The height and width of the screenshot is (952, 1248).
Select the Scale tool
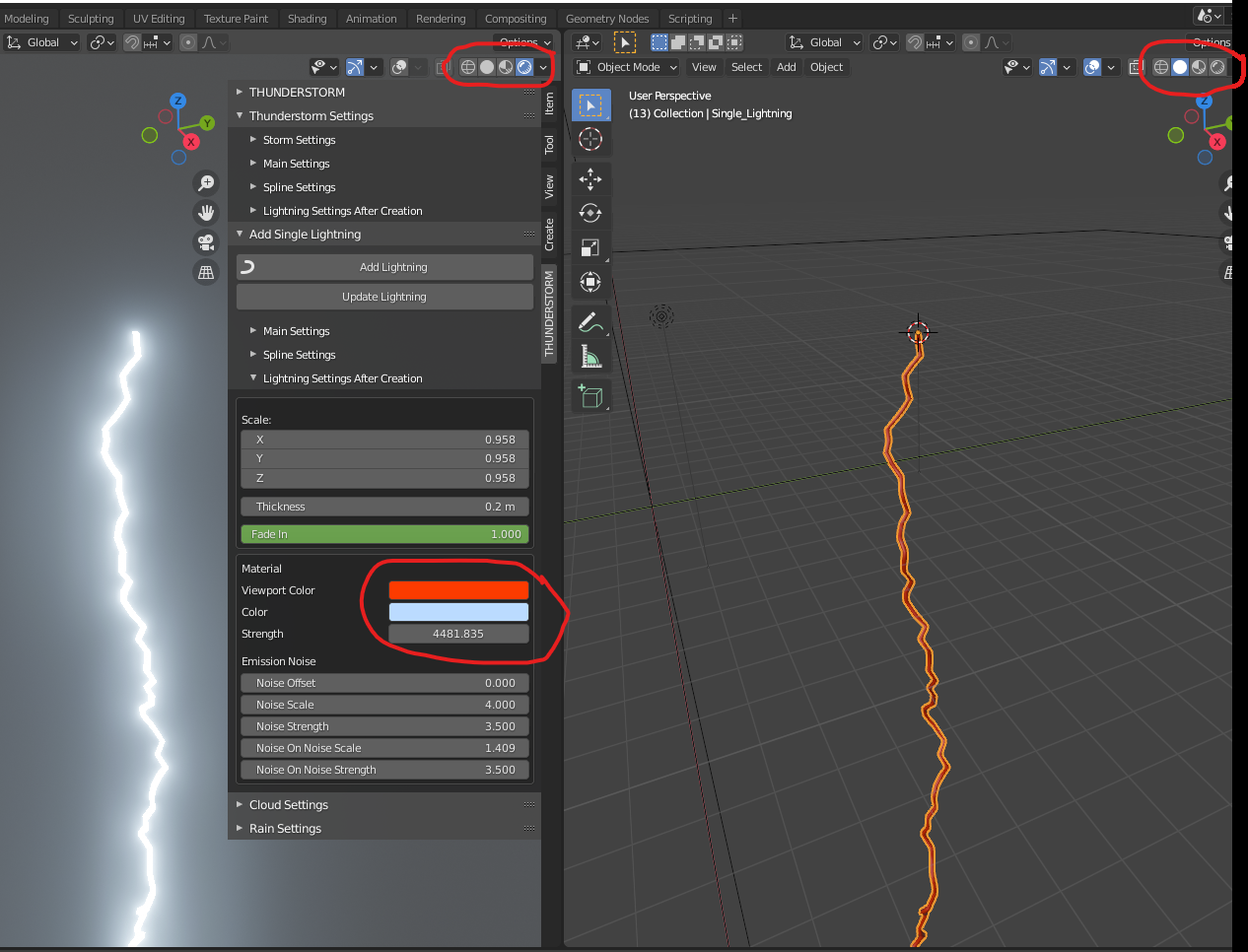[x=590, y=247]
